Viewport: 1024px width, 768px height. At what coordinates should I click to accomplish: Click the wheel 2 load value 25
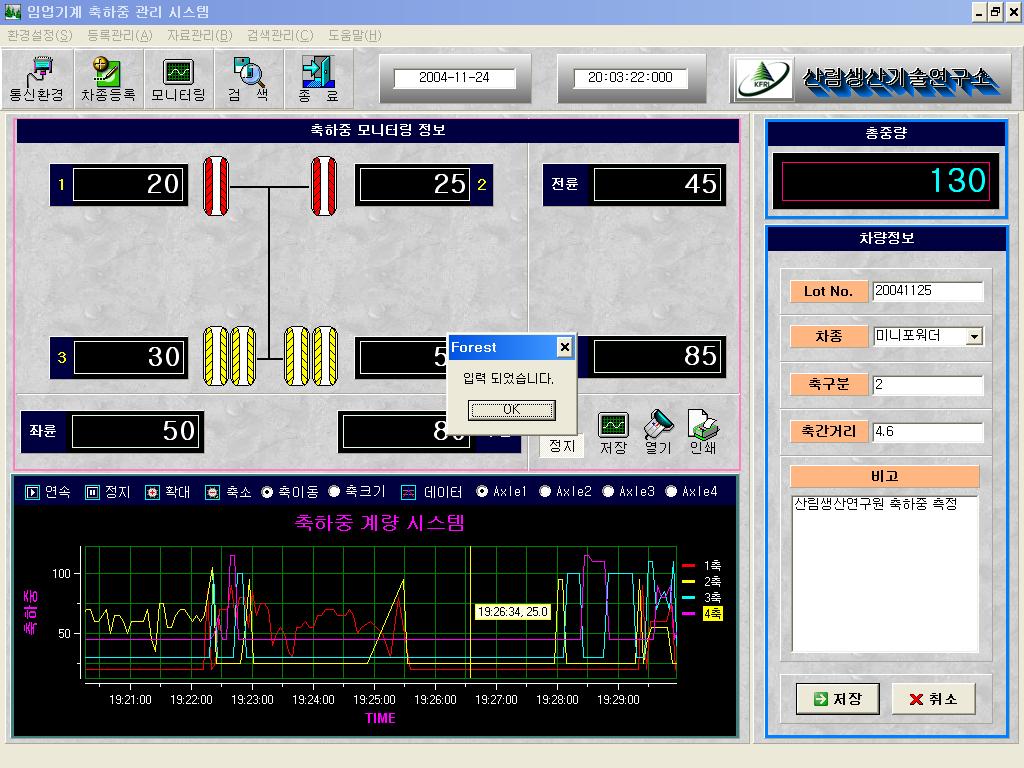click(x=415, y=185)
